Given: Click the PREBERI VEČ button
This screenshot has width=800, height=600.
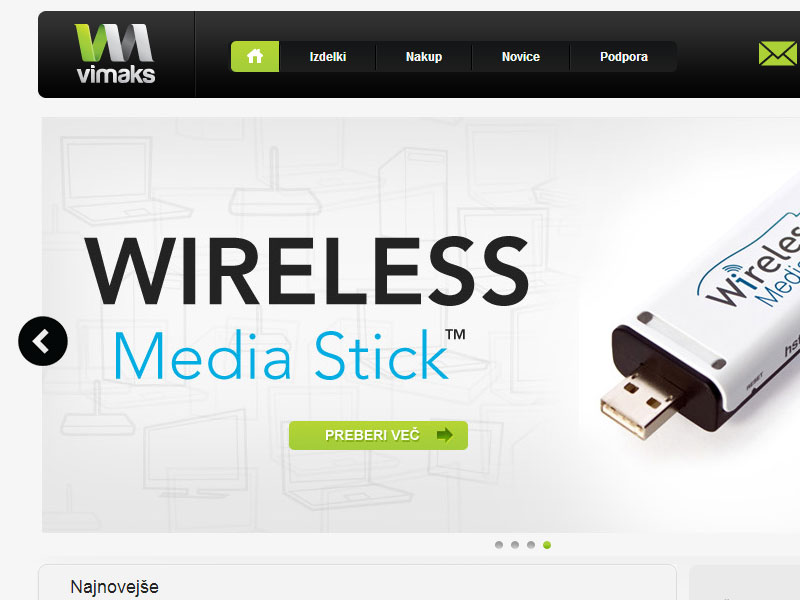Looking at the screenshot, I should (x=379, y=435).
